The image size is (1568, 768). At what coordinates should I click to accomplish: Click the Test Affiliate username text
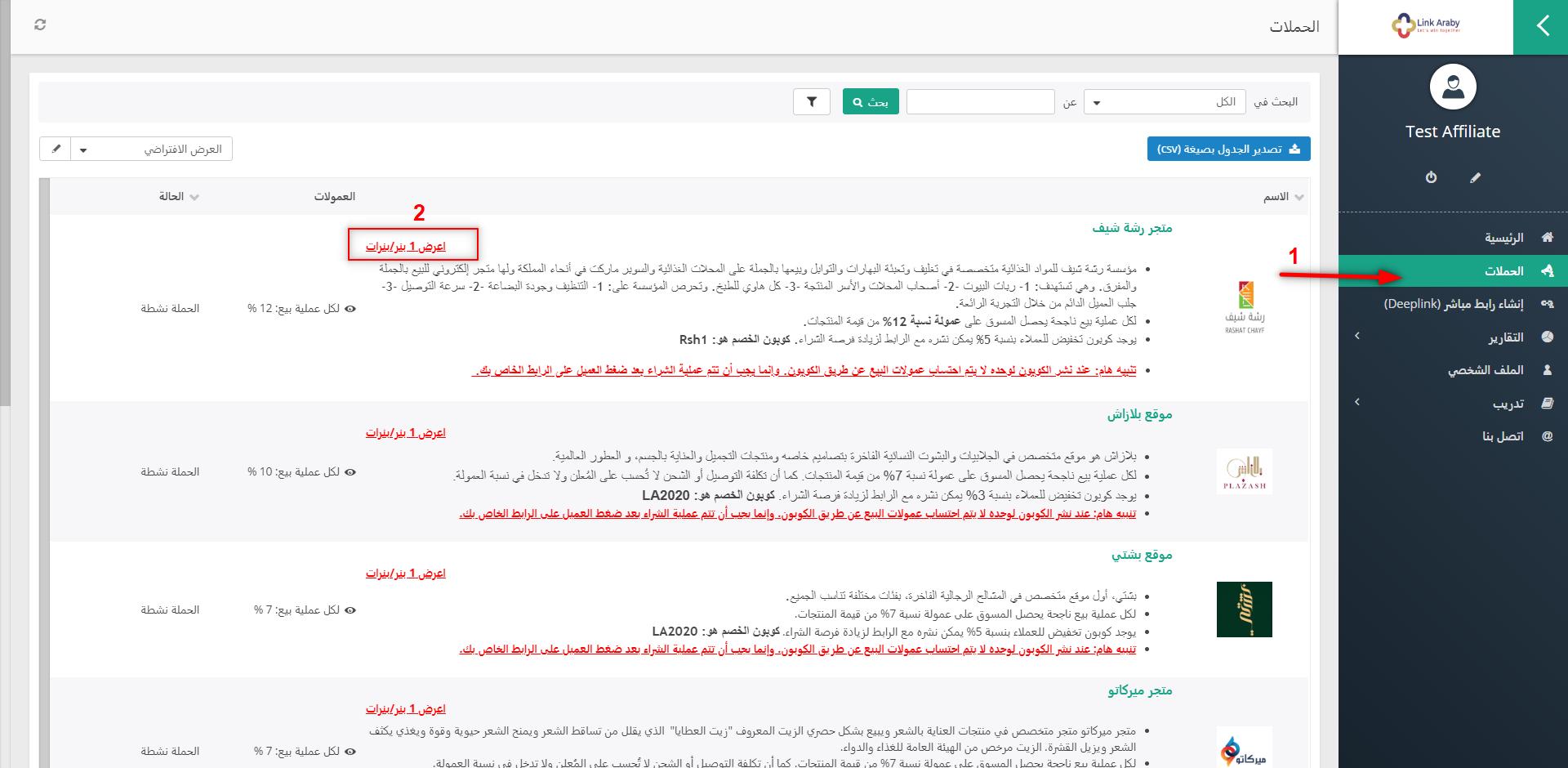pos(1453,132)
